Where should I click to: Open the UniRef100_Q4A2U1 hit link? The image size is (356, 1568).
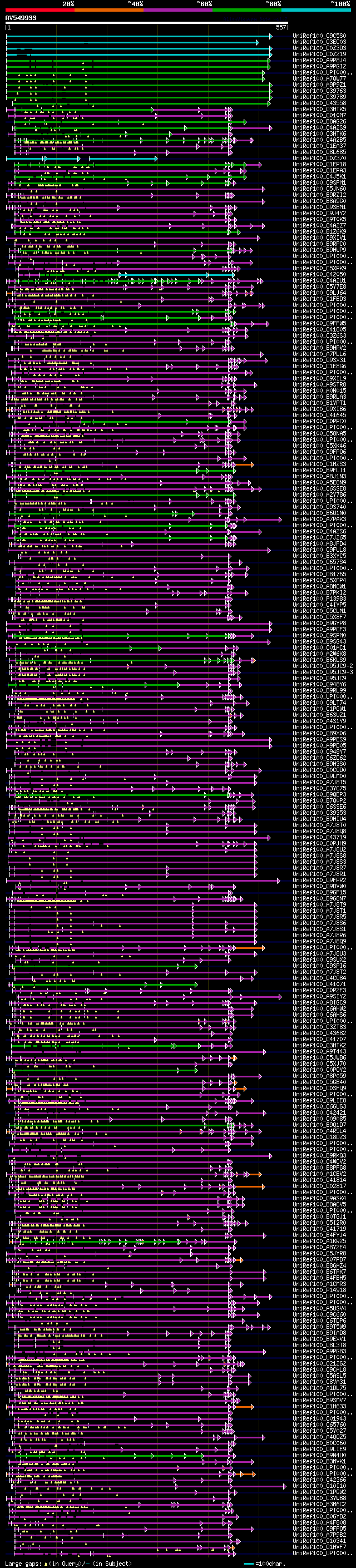point(319,280)
